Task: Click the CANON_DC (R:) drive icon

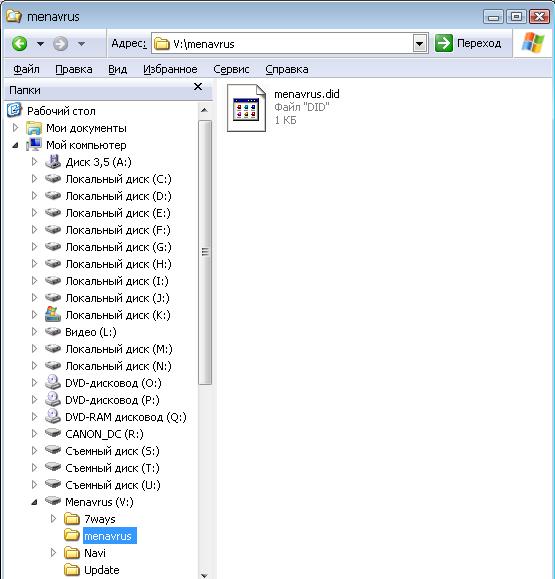Action: [53, 433]
